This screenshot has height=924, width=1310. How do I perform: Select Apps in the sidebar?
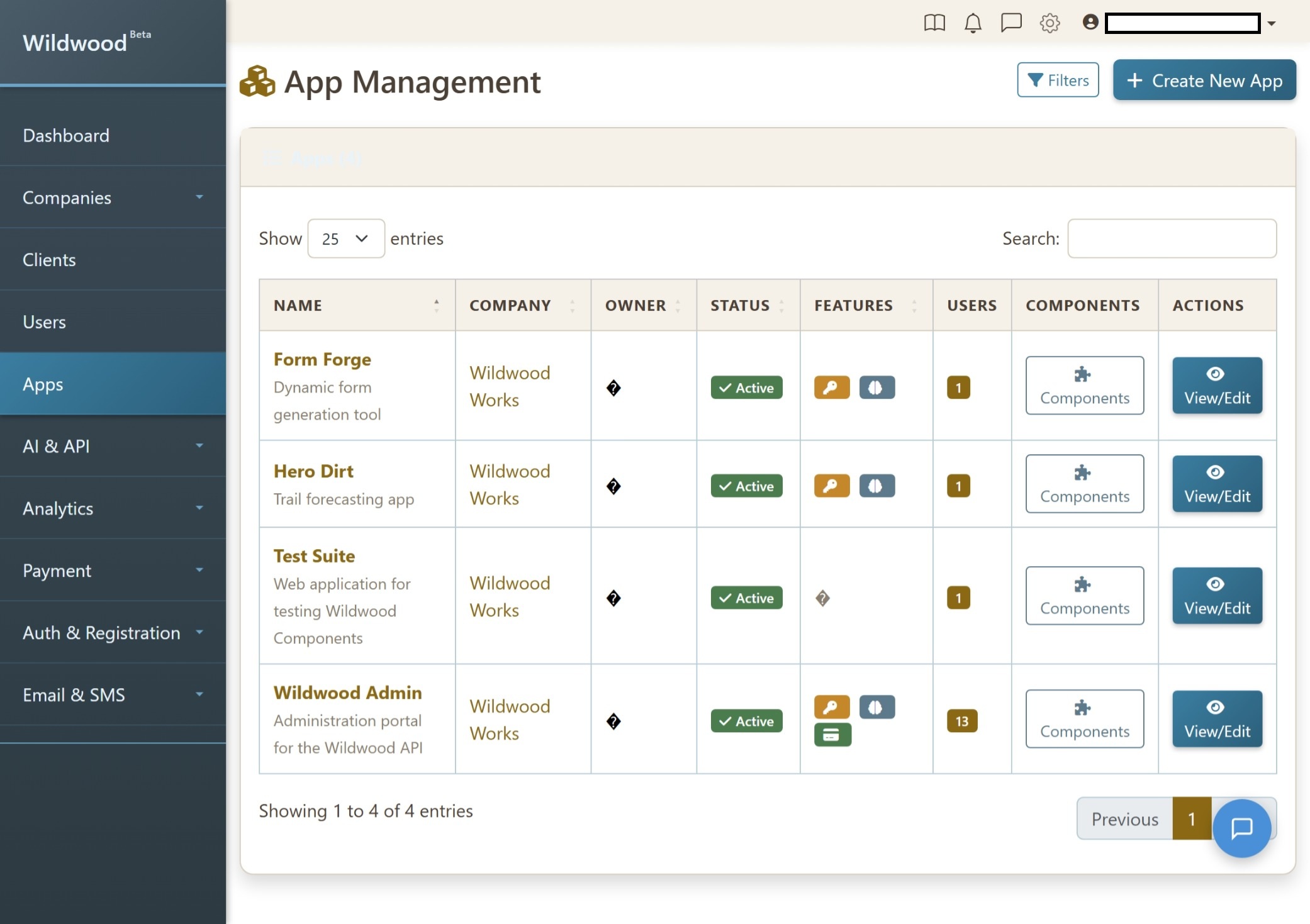pos(43,384)
